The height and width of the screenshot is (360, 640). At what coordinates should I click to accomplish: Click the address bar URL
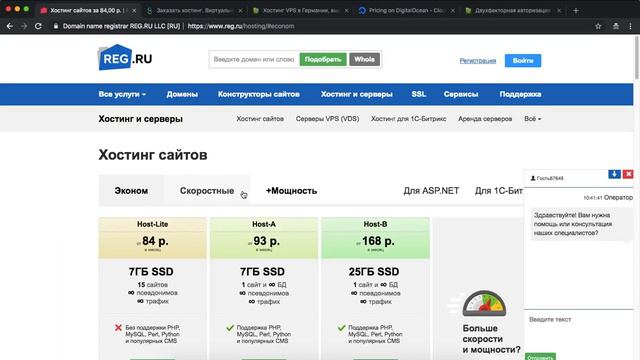tap(241, 26)
